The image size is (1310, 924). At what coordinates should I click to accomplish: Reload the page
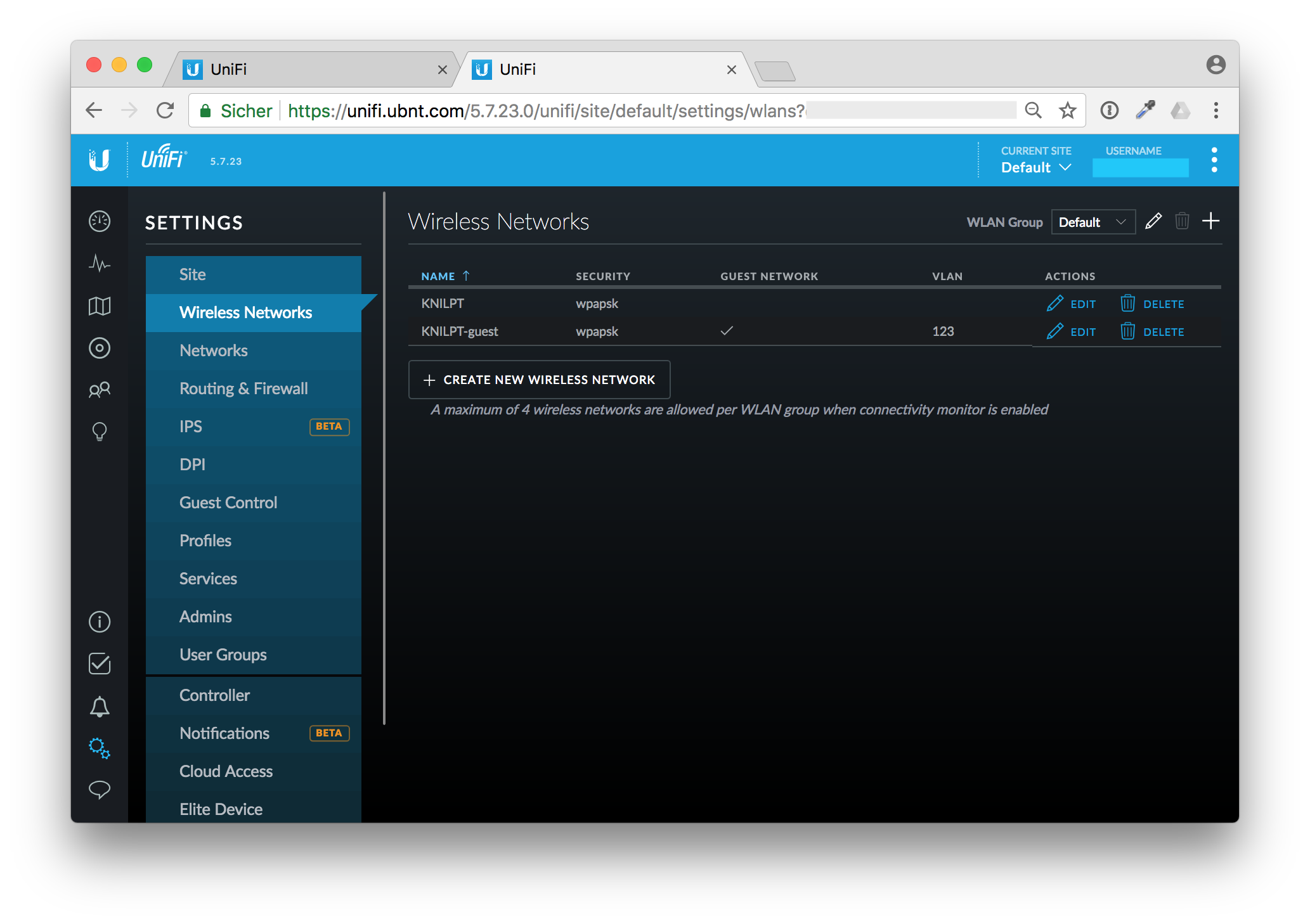(x=165, y=110)
